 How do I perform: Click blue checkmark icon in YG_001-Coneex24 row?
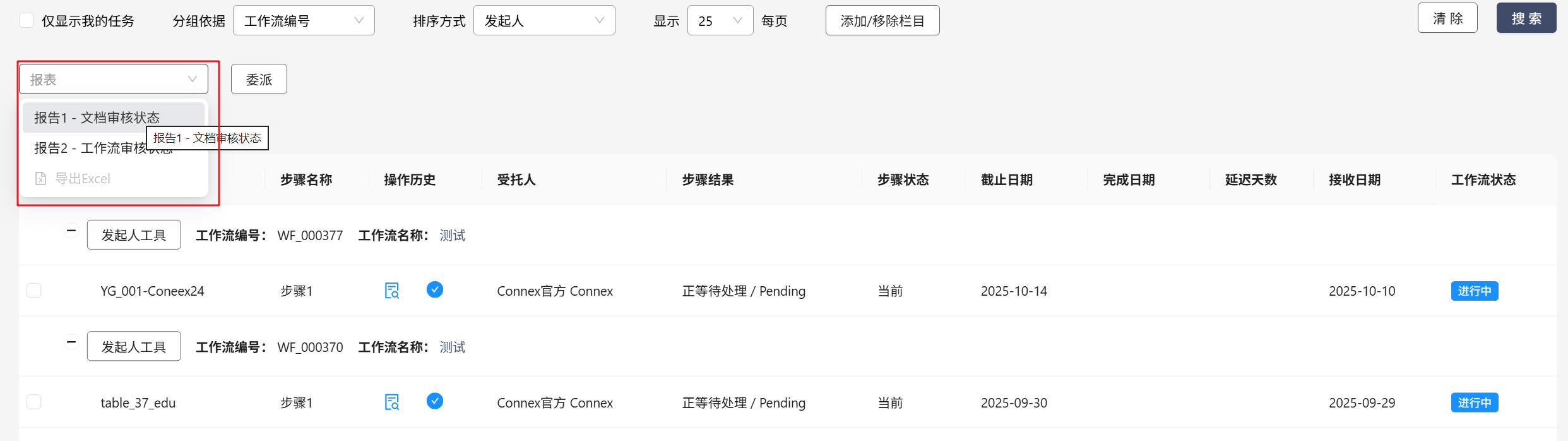coord(435,290)
